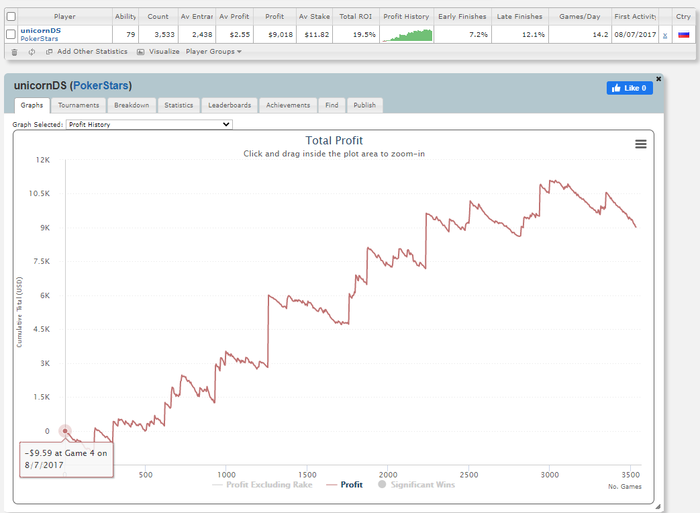Click the Total Profit chart title
Viewport: 700px width, 513px height.
tap(334, 141)
